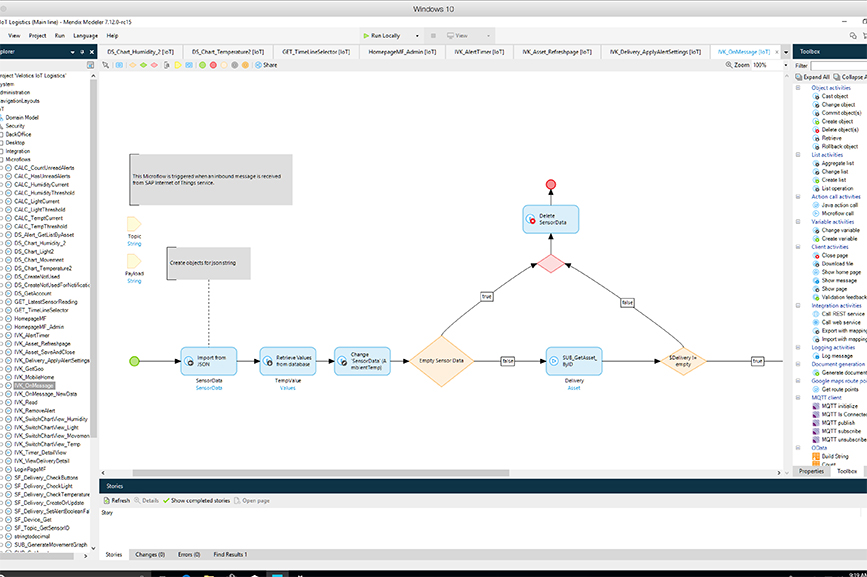Click the Share button in microflow toolbar

pos(267,65)
